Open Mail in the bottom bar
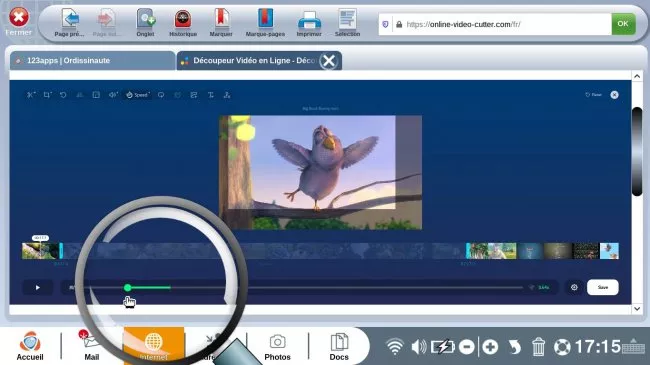 pyautogui.click(x=91, y=346)
